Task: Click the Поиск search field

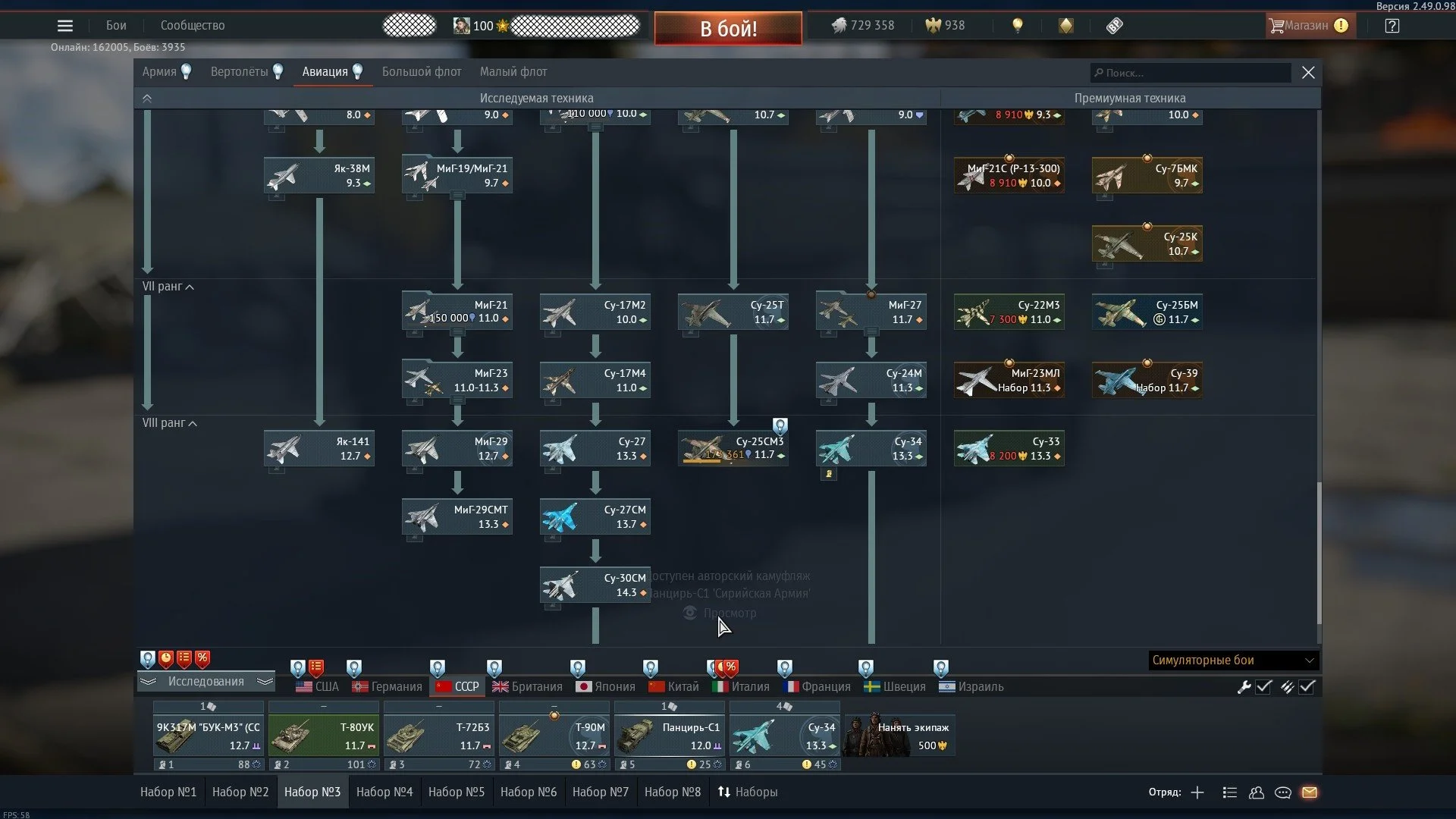Action: click(1191, 73)
